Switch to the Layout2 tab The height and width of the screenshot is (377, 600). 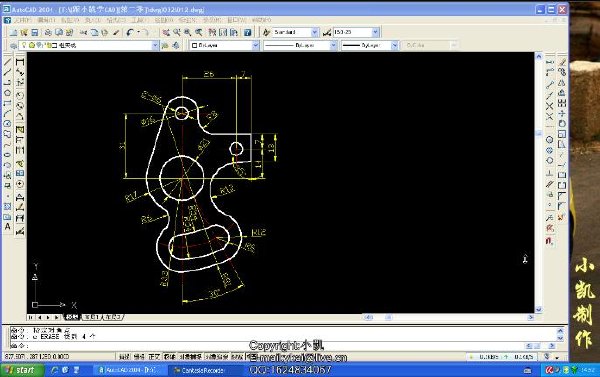(113, 317)
